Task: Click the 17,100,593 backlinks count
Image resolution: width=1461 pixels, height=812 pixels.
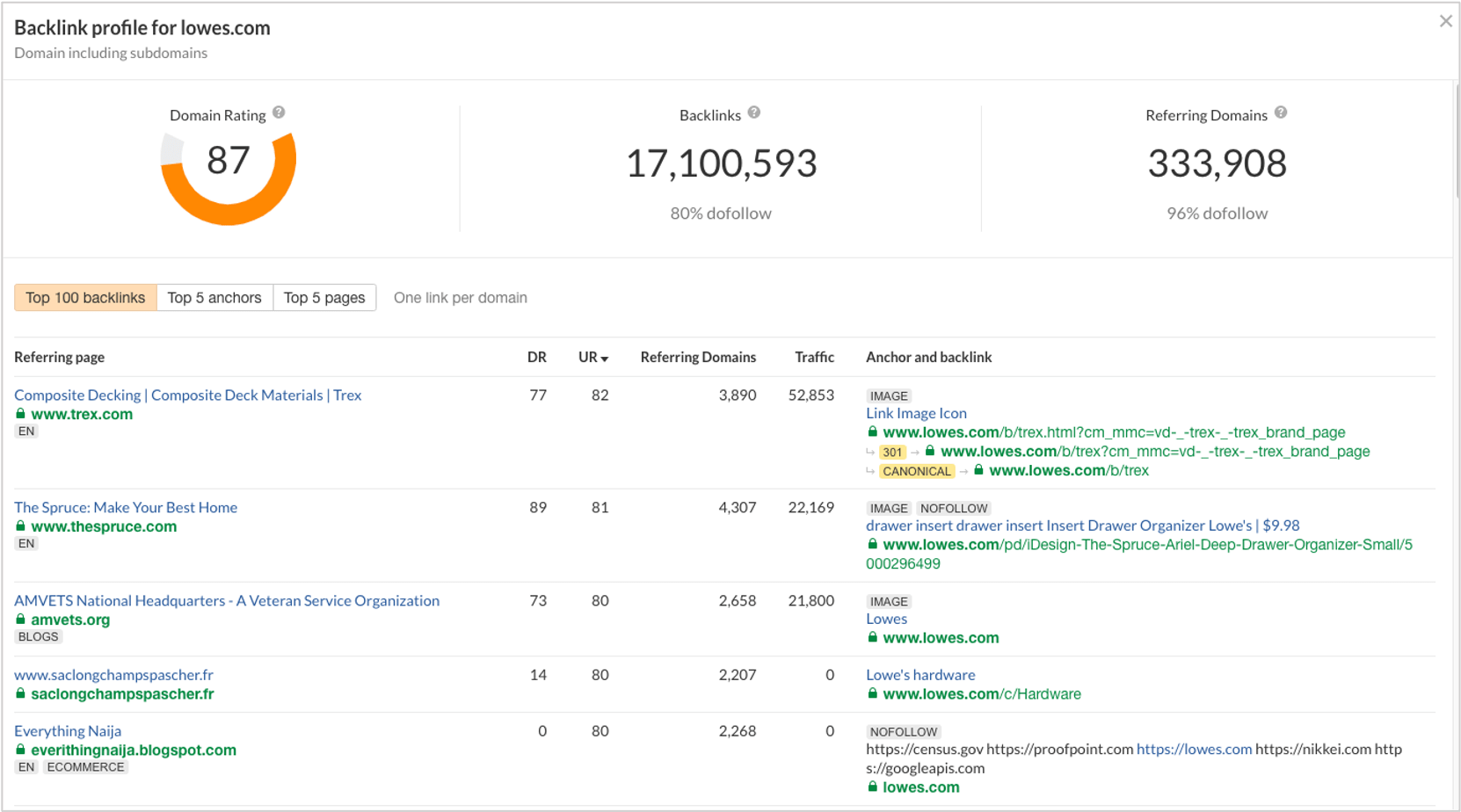Action: (x=721, y=163)
